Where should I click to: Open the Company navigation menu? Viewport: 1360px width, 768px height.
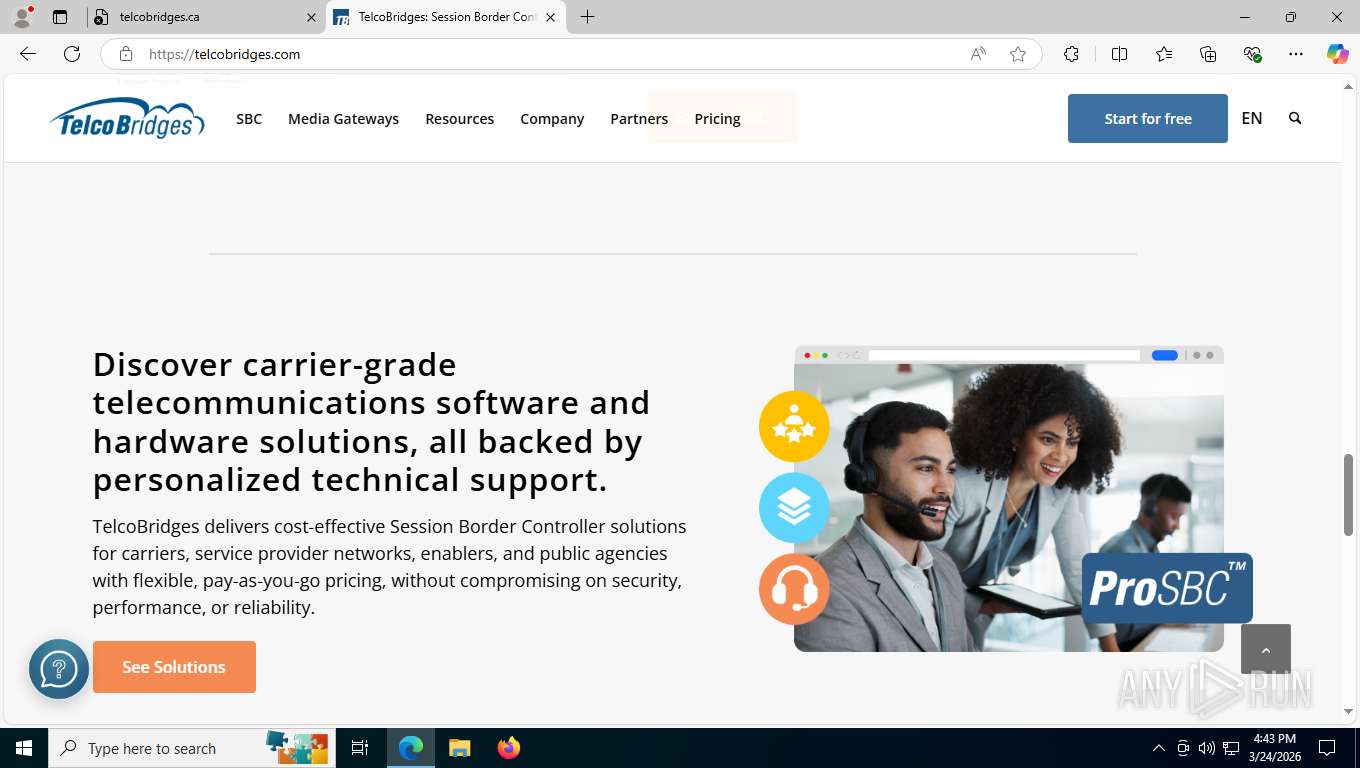(552, 118)
